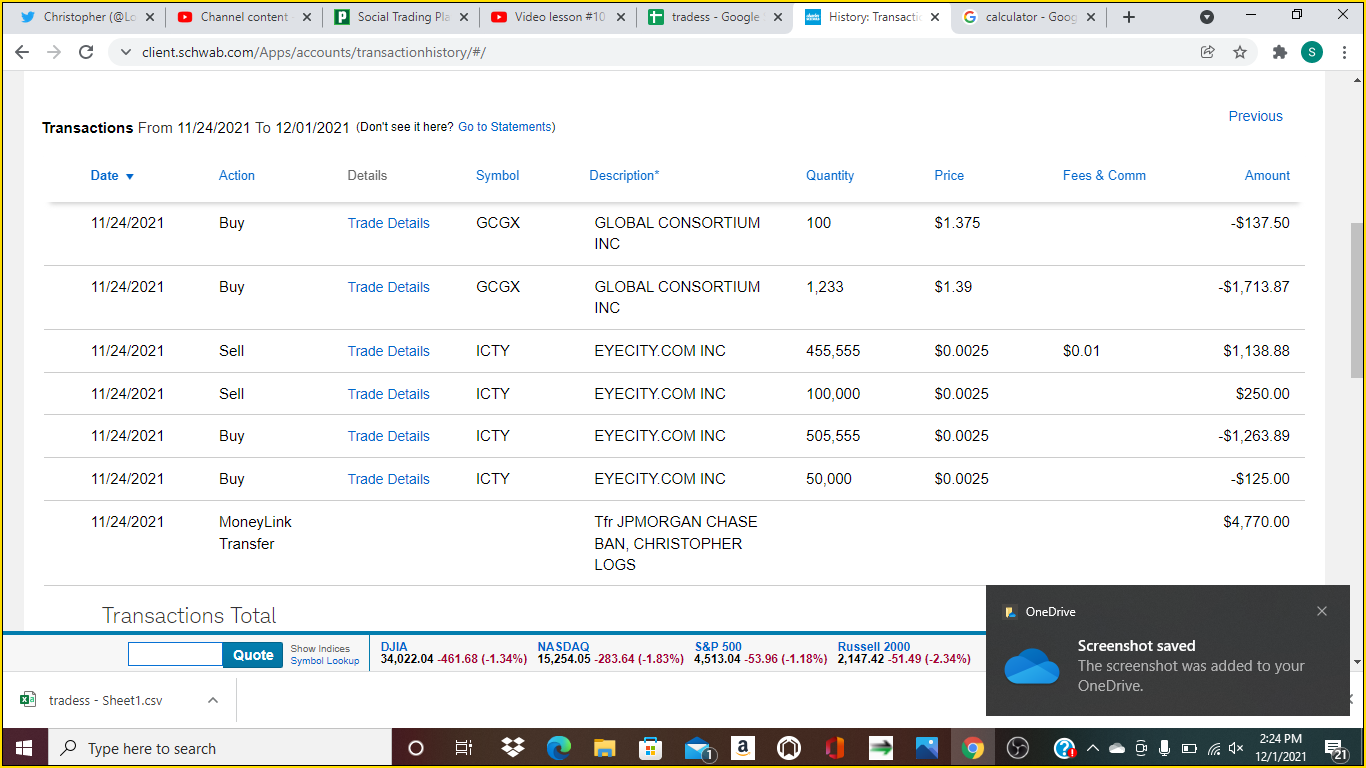
Task: Switch to Social Trading Platform tab
Action: point(401,17)
